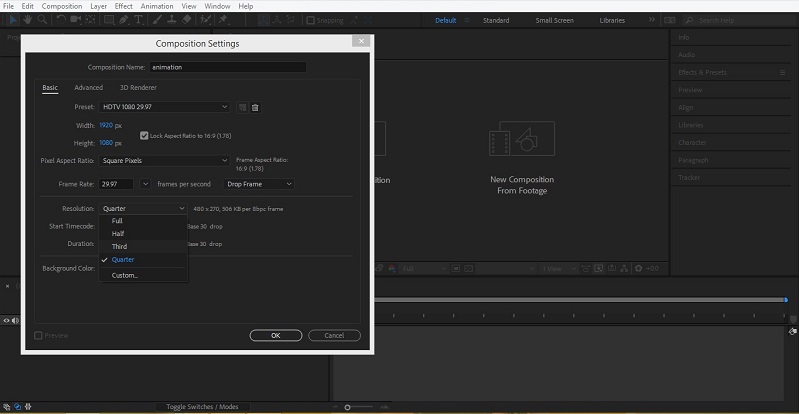Click the viewer region of interest icon

pyautogui.click(x=456, y=268)
